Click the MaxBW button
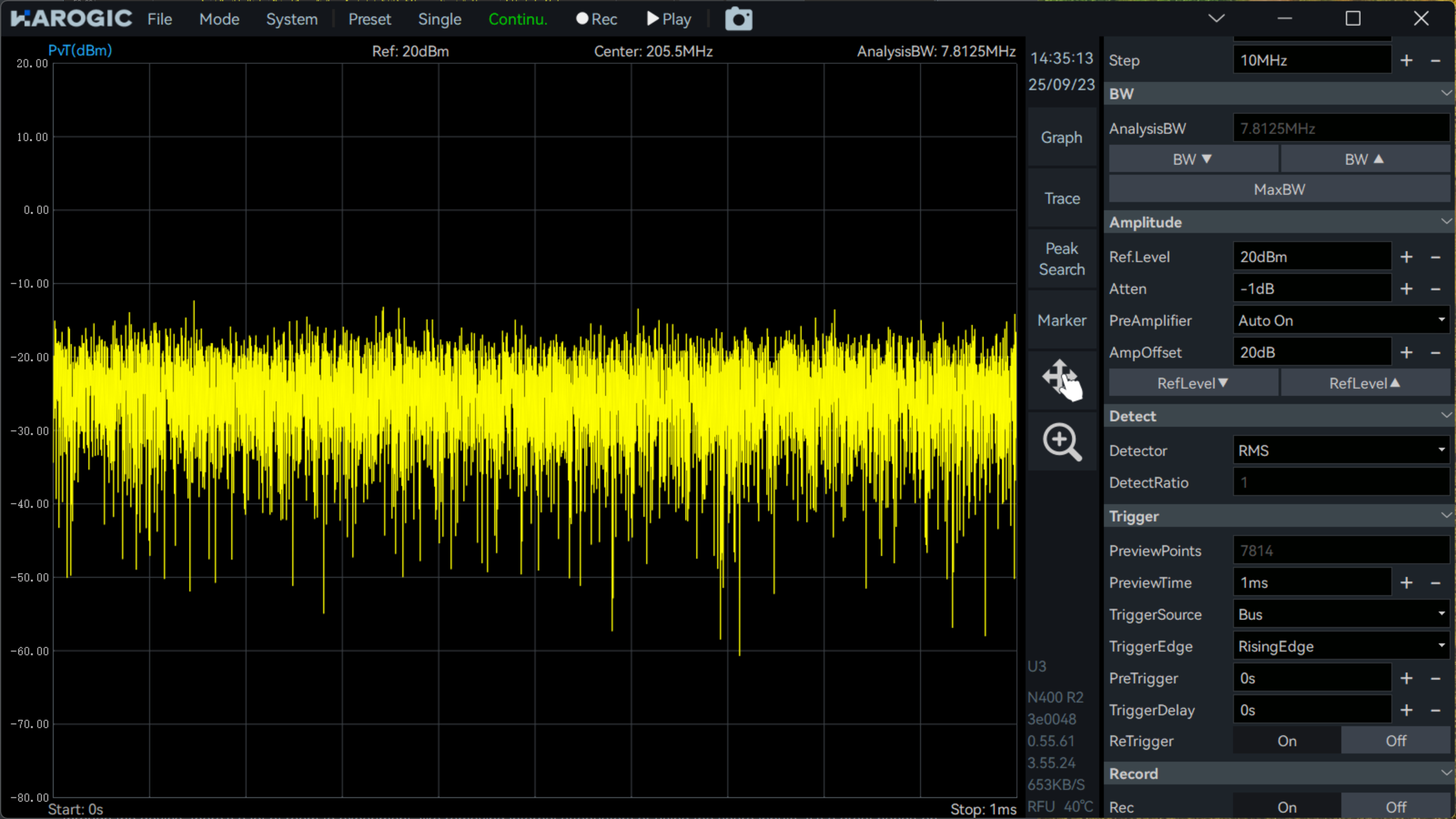 click(x=1279, y=190)
